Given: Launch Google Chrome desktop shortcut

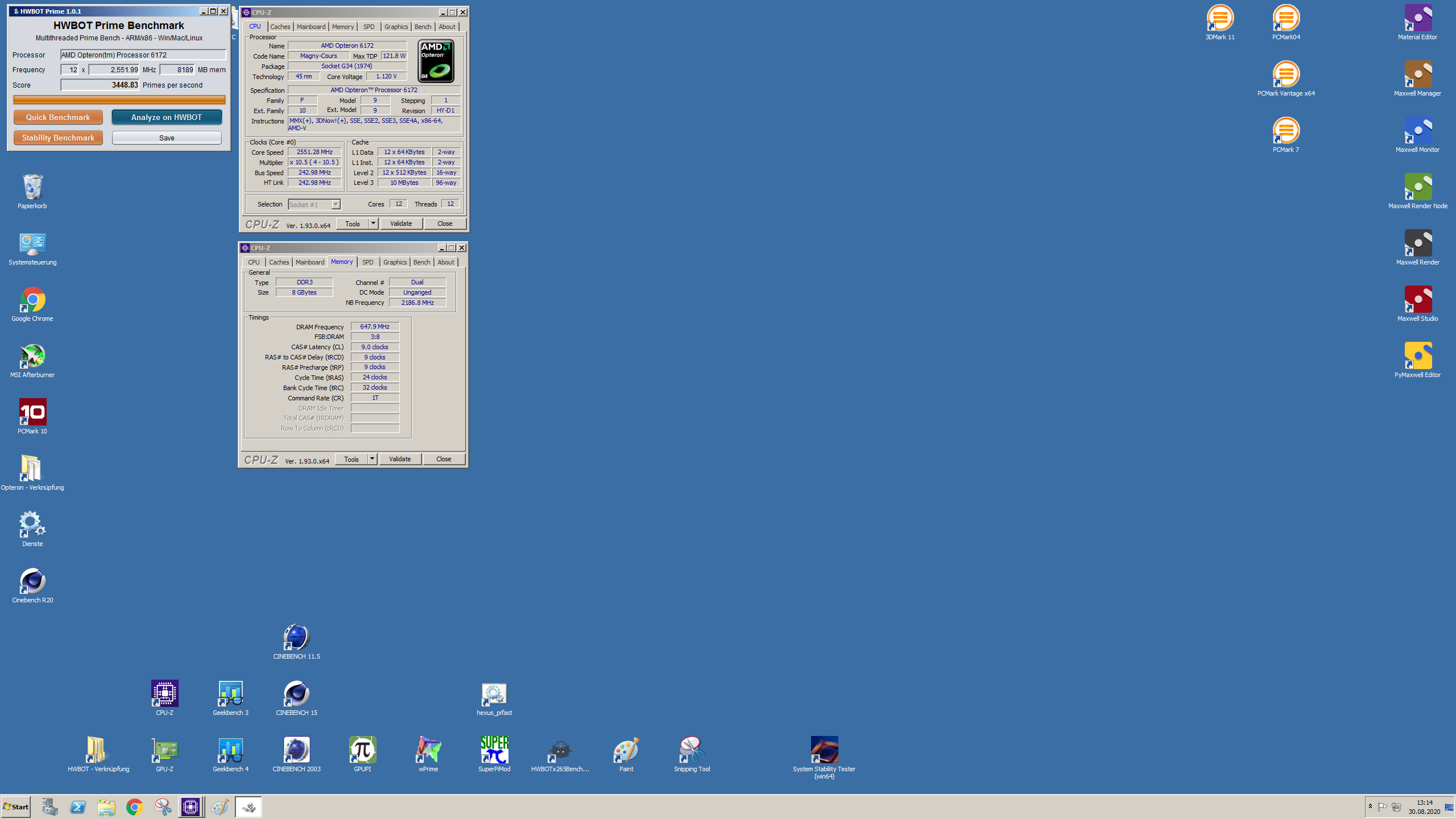Looking at the screenshot, I should (x=32, y=304).
